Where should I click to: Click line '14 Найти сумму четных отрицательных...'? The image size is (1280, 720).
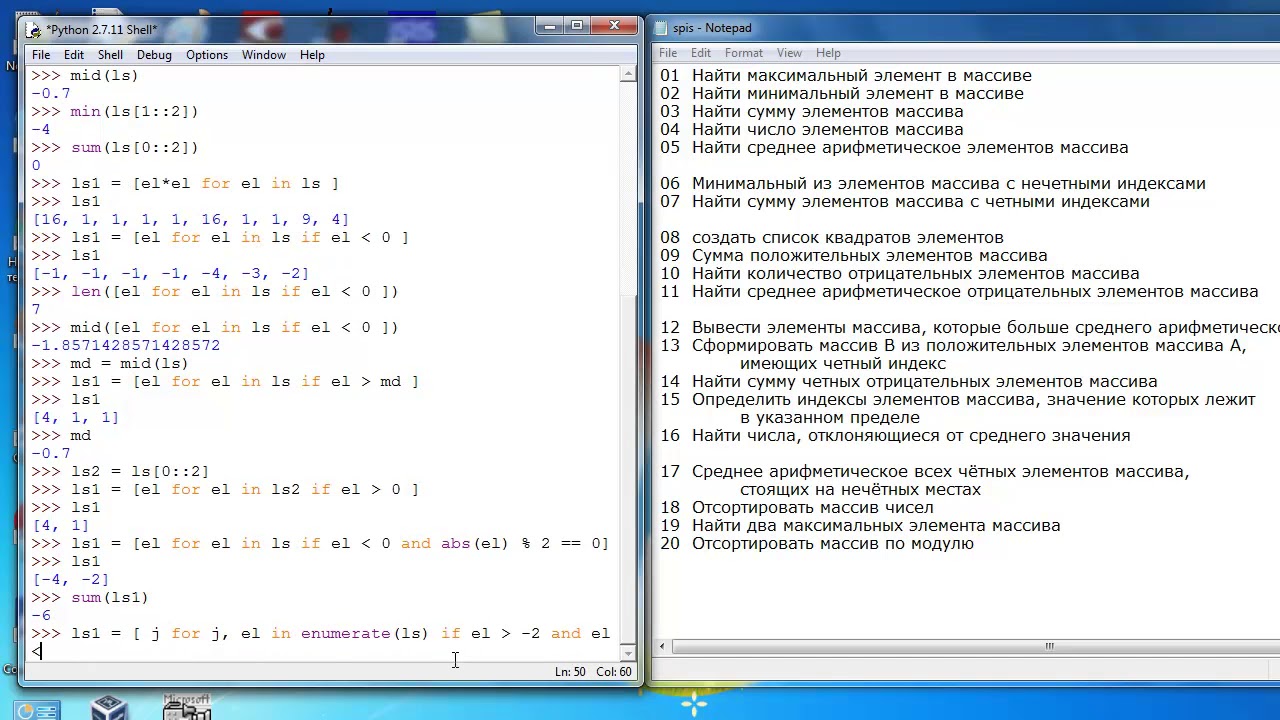[908, 381]
